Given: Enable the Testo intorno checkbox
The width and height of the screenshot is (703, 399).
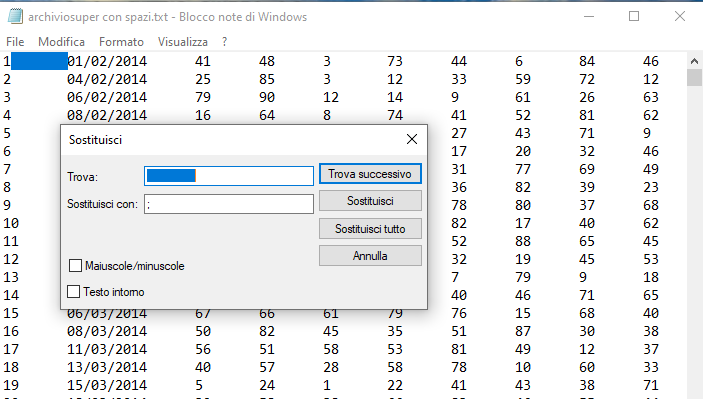Looking at the screenshot, I should pyautogui.click(x=73, y=291).
